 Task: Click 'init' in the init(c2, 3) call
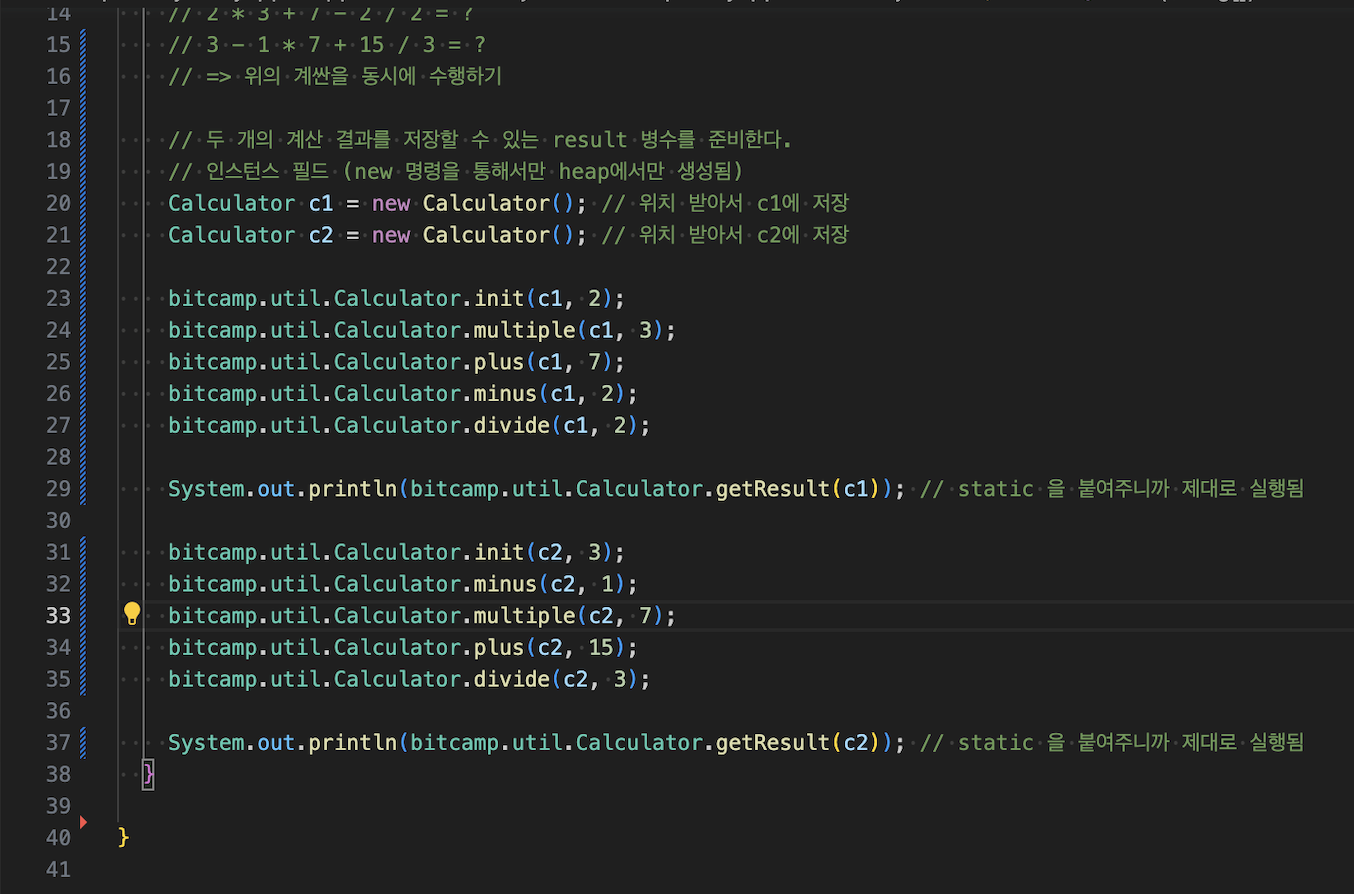[x=499, y=552]
